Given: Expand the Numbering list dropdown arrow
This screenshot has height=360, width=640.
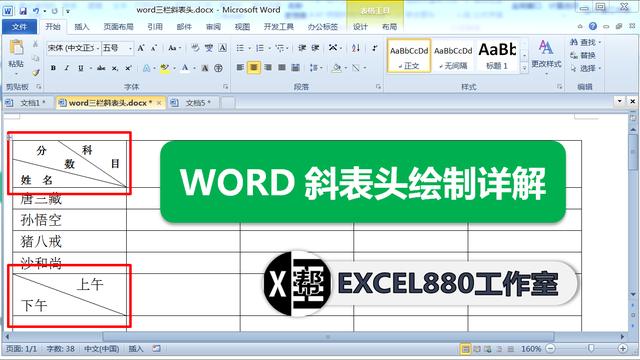Looking at the screenshot, I should point(270,48).
